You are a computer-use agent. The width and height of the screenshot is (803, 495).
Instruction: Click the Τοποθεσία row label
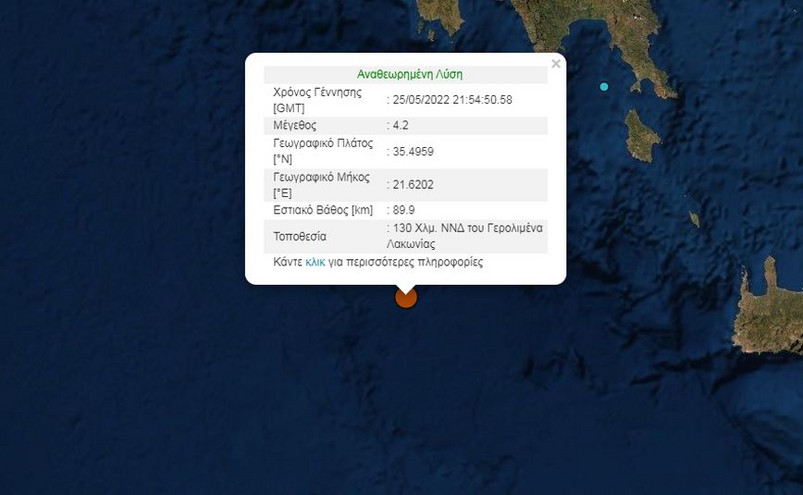pyautogui.click(x=300, y=236)
